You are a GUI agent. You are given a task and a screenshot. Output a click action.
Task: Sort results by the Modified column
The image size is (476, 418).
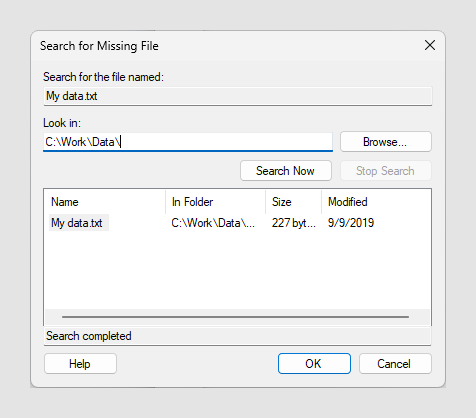coord(376,202)
